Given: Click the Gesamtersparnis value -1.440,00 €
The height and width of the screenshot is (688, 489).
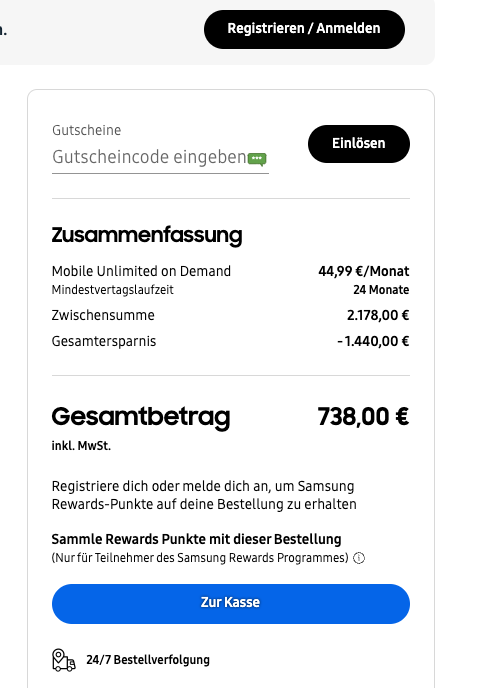Looking at the screenshot, I should click(x=373, y=341).
